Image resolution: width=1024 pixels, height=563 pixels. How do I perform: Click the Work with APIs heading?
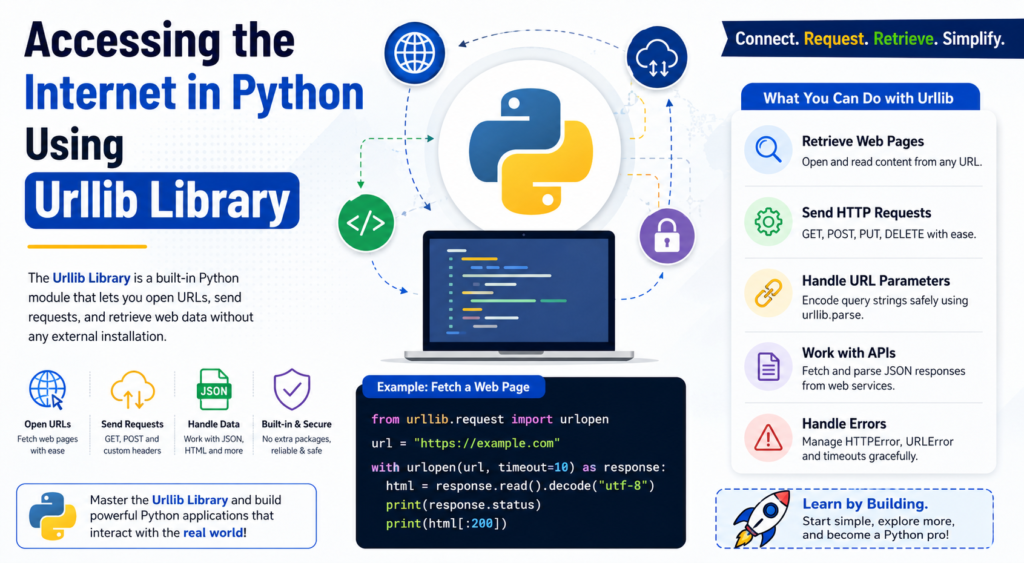[x=849, y=353]
